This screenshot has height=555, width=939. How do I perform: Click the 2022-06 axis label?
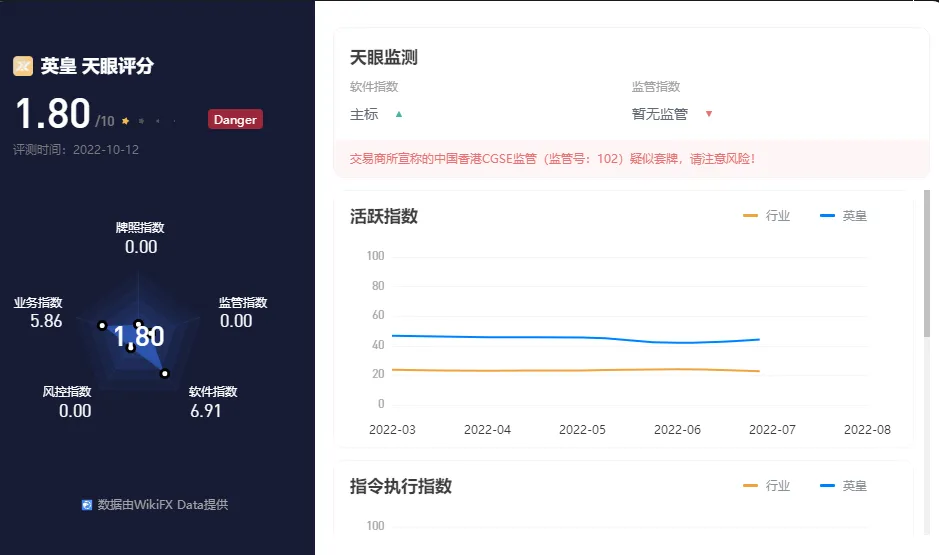tap(677, 430)
